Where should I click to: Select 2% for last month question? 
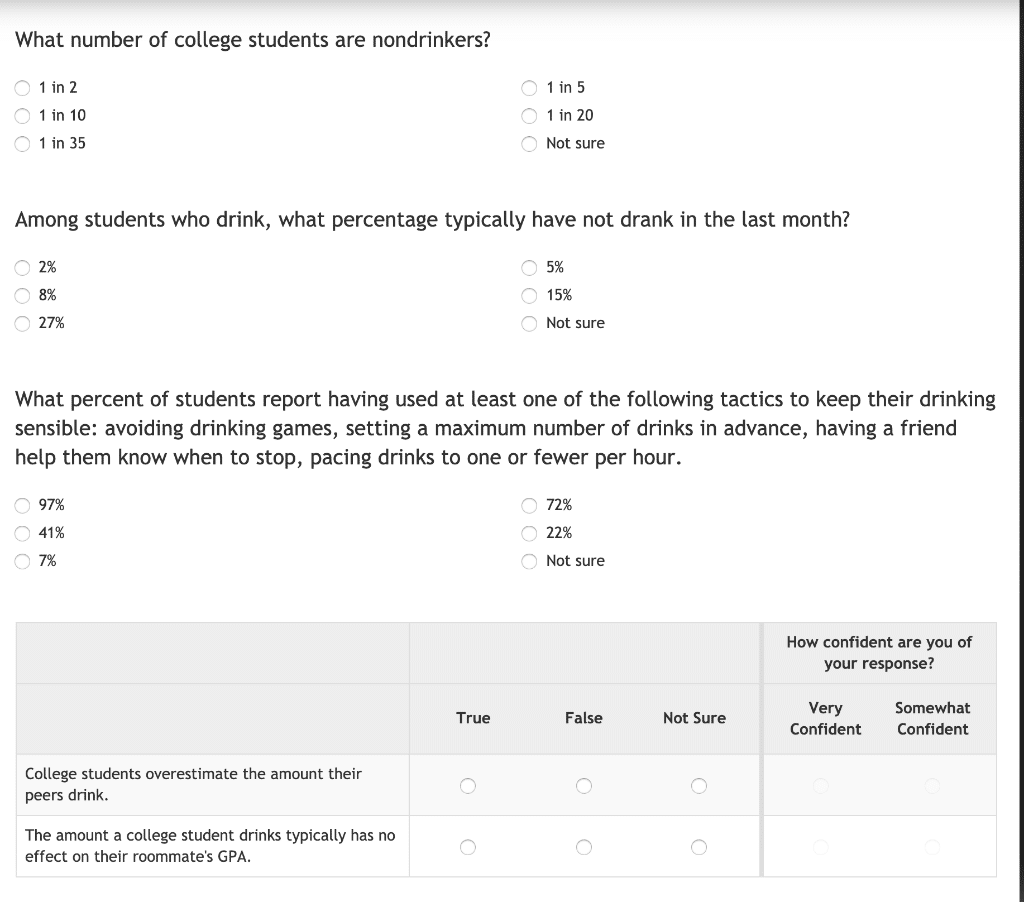22,268
